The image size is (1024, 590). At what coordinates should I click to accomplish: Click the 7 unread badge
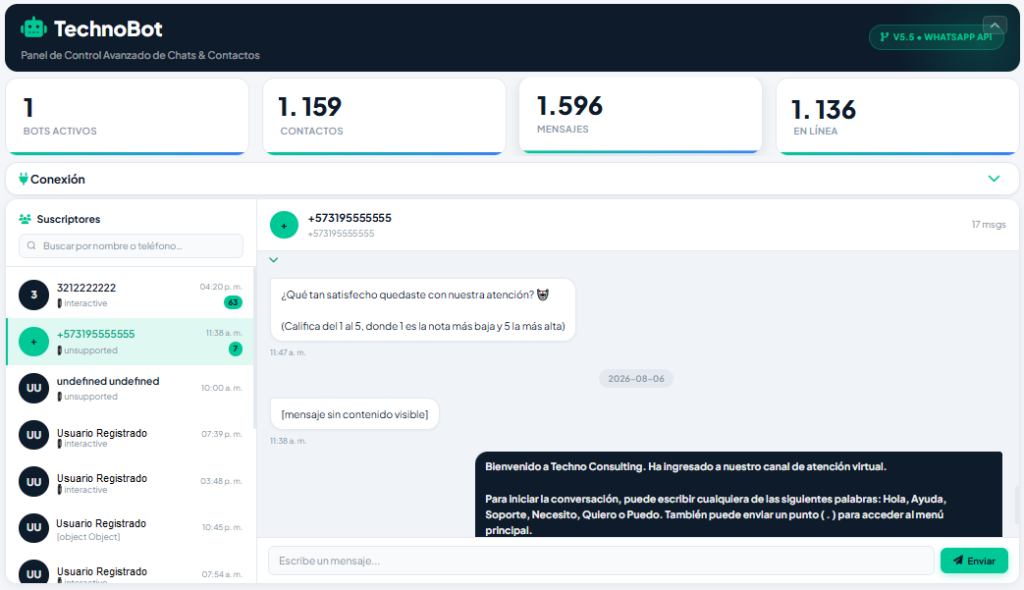(x=235, y=349)
